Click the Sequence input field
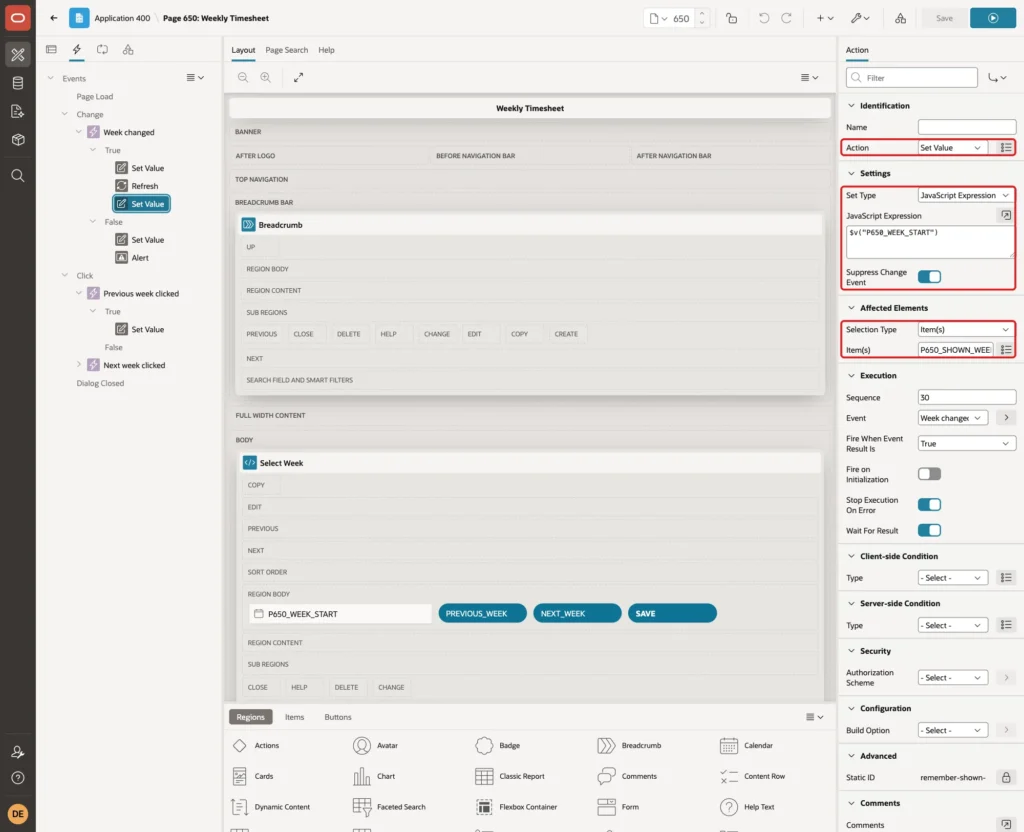This screenshot has height=832, width=1024. click(966, 397)
